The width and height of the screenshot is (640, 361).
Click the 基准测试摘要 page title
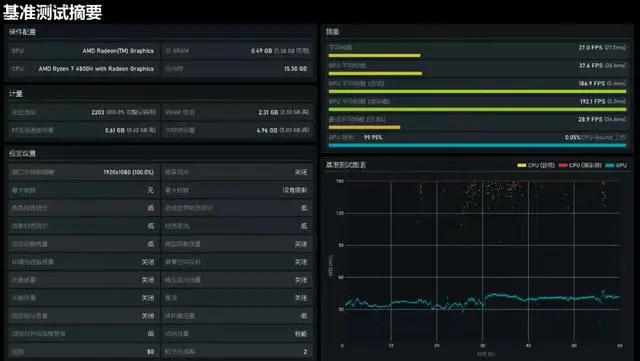click(x=52, y=12)
